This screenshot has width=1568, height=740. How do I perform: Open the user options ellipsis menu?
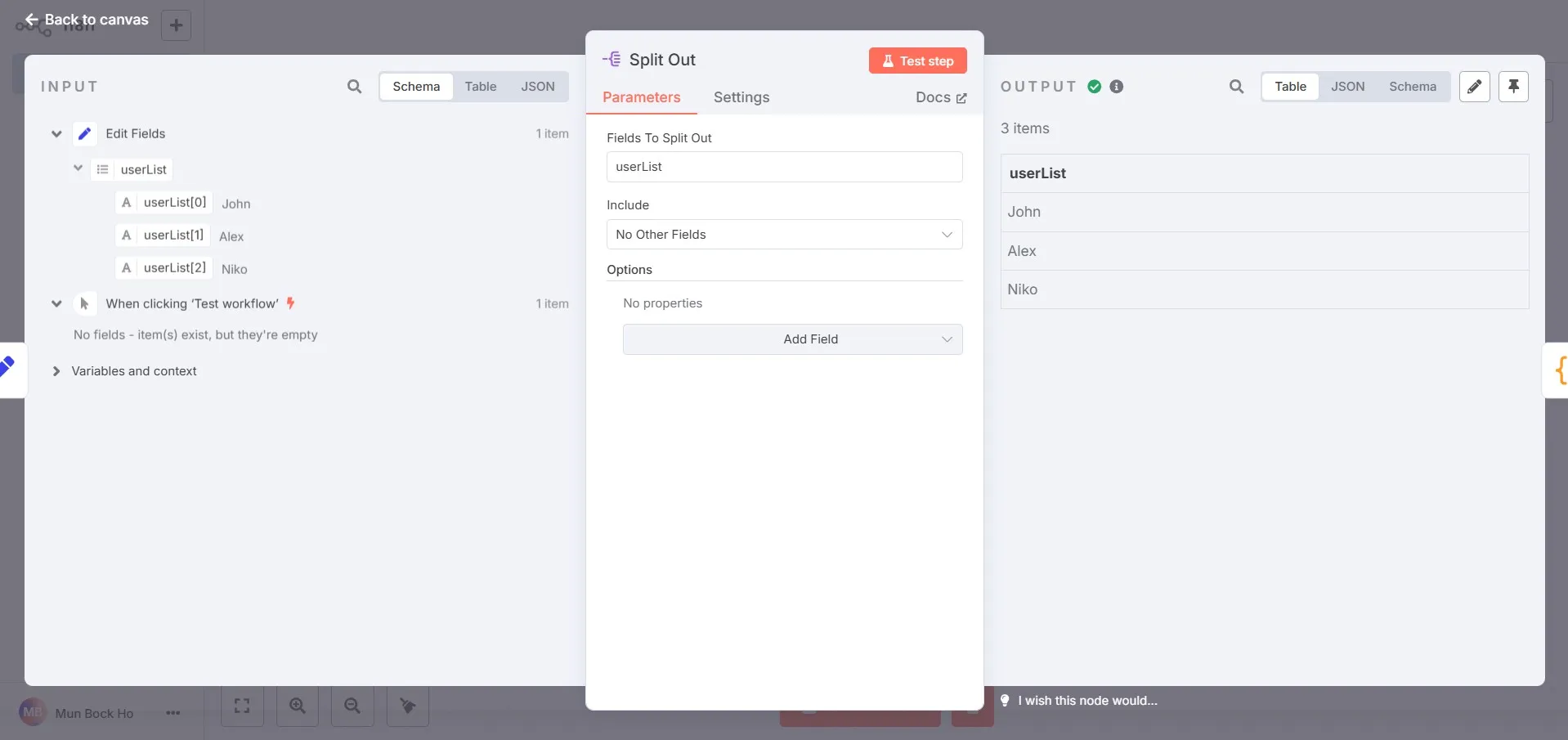point(173,713)
